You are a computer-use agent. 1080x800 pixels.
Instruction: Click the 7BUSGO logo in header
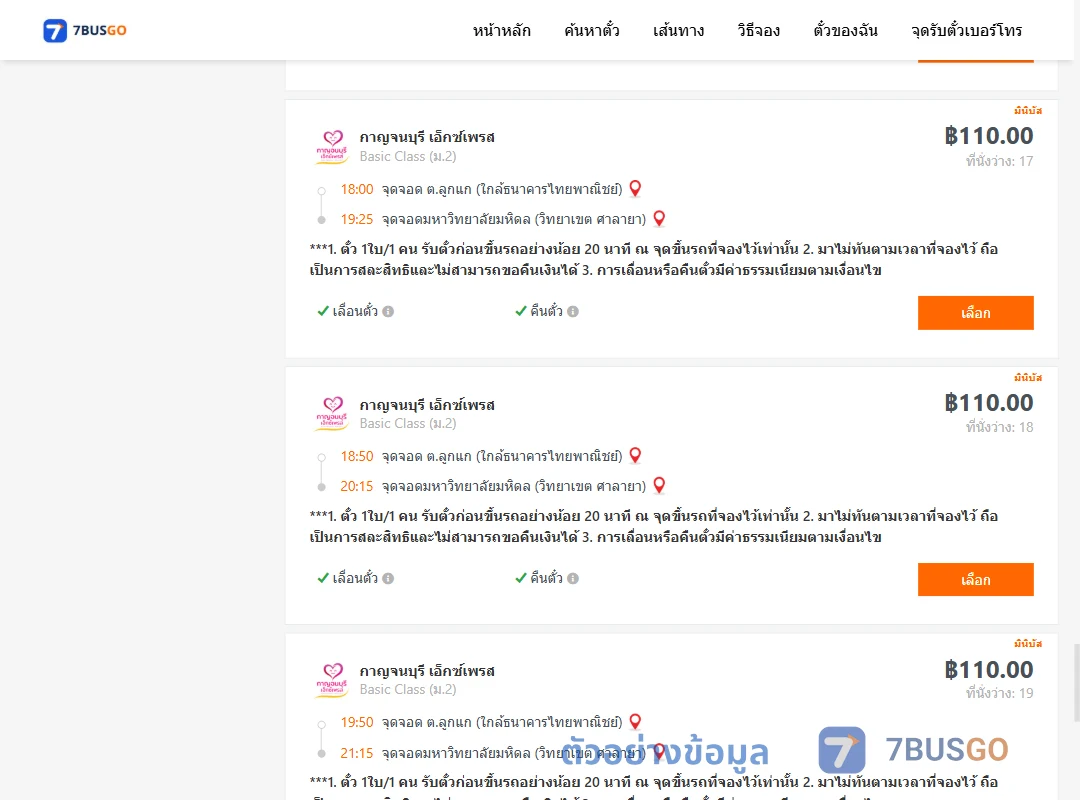click(85, 30)
